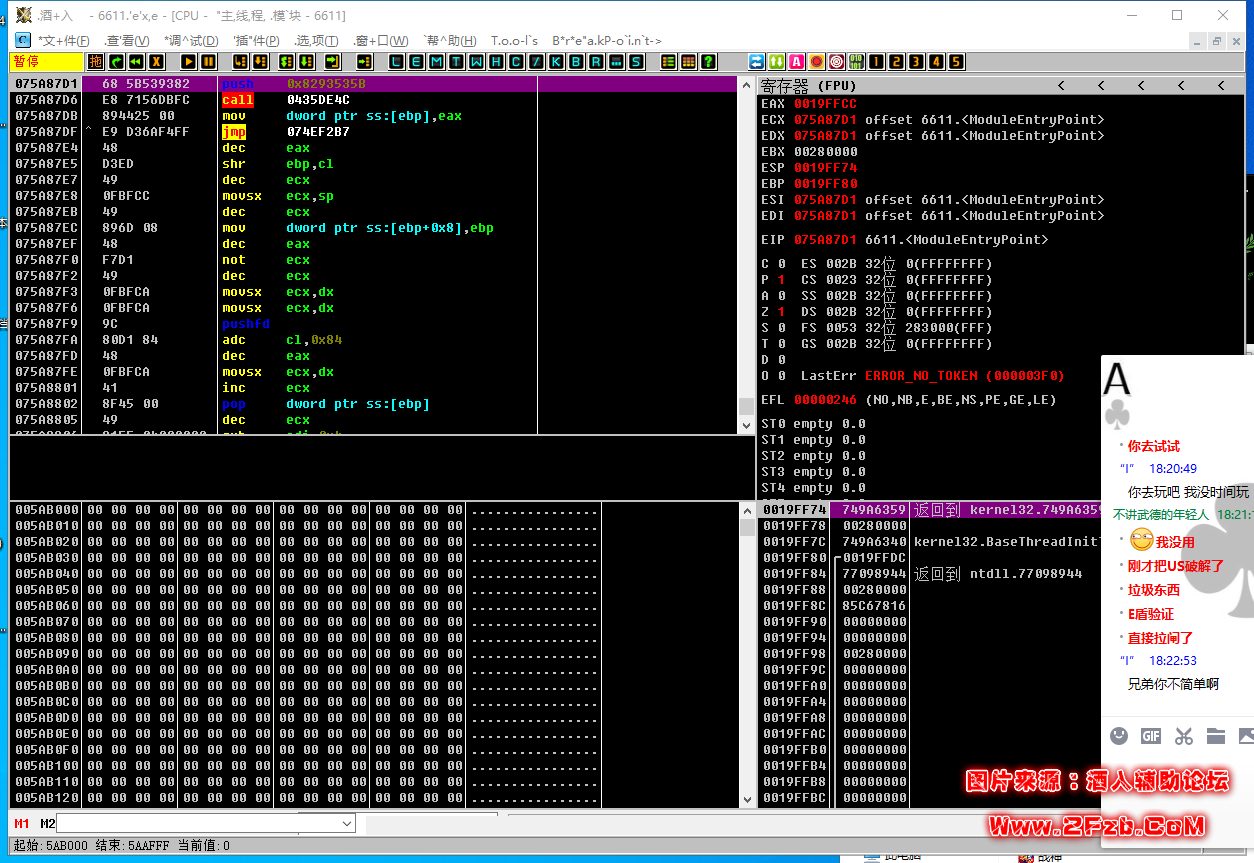Image resolution: width=1254 pixels, height=863 pixels.
Task: Restart the program with rewind icon
Action: pos(137,62)
